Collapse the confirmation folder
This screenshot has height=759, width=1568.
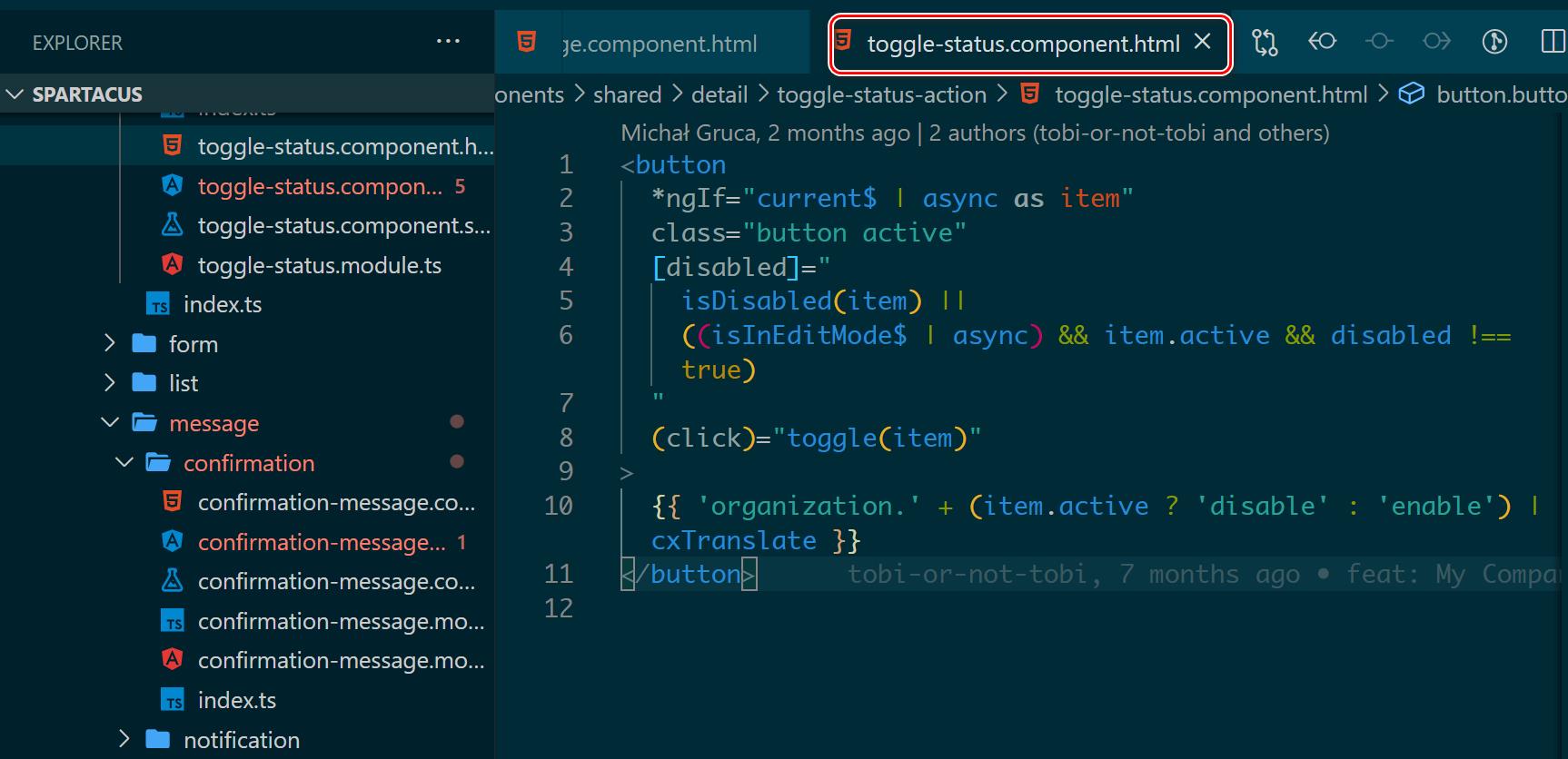pos(124,463)
